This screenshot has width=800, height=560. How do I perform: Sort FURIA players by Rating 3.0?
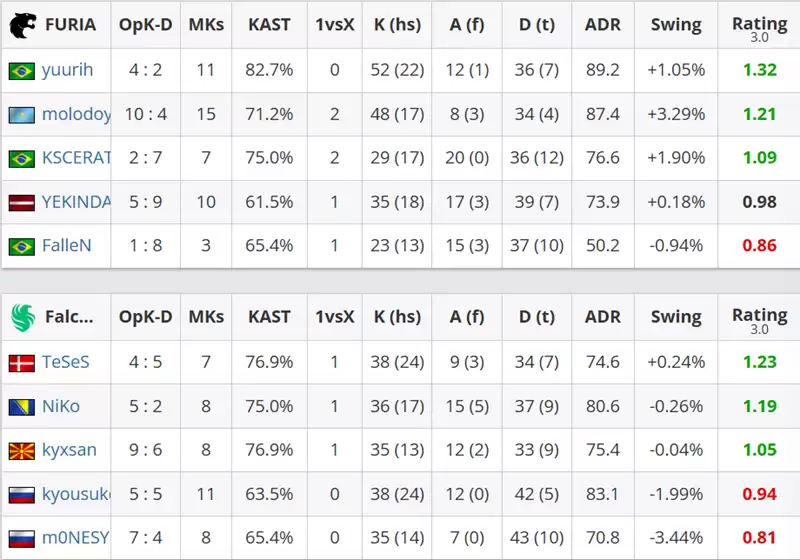point(759,26)
